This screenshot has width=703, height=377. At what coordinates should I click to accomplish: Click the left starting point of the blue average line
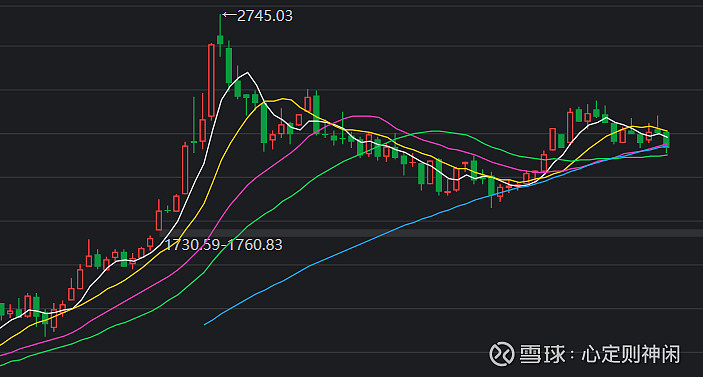(x=205, y=324)
